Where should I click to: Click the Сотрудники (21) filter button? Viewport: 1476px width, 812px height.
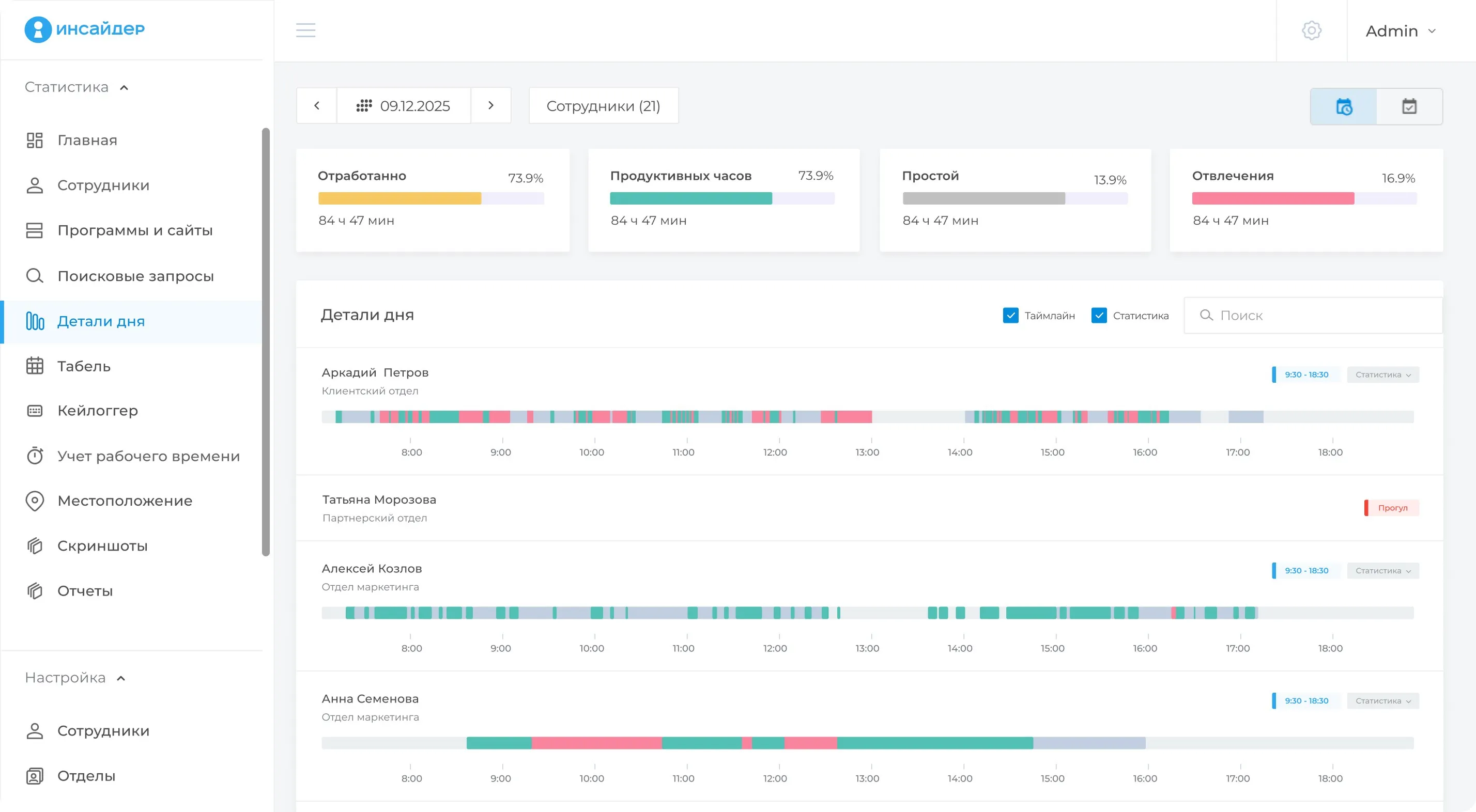coord(603,106)
